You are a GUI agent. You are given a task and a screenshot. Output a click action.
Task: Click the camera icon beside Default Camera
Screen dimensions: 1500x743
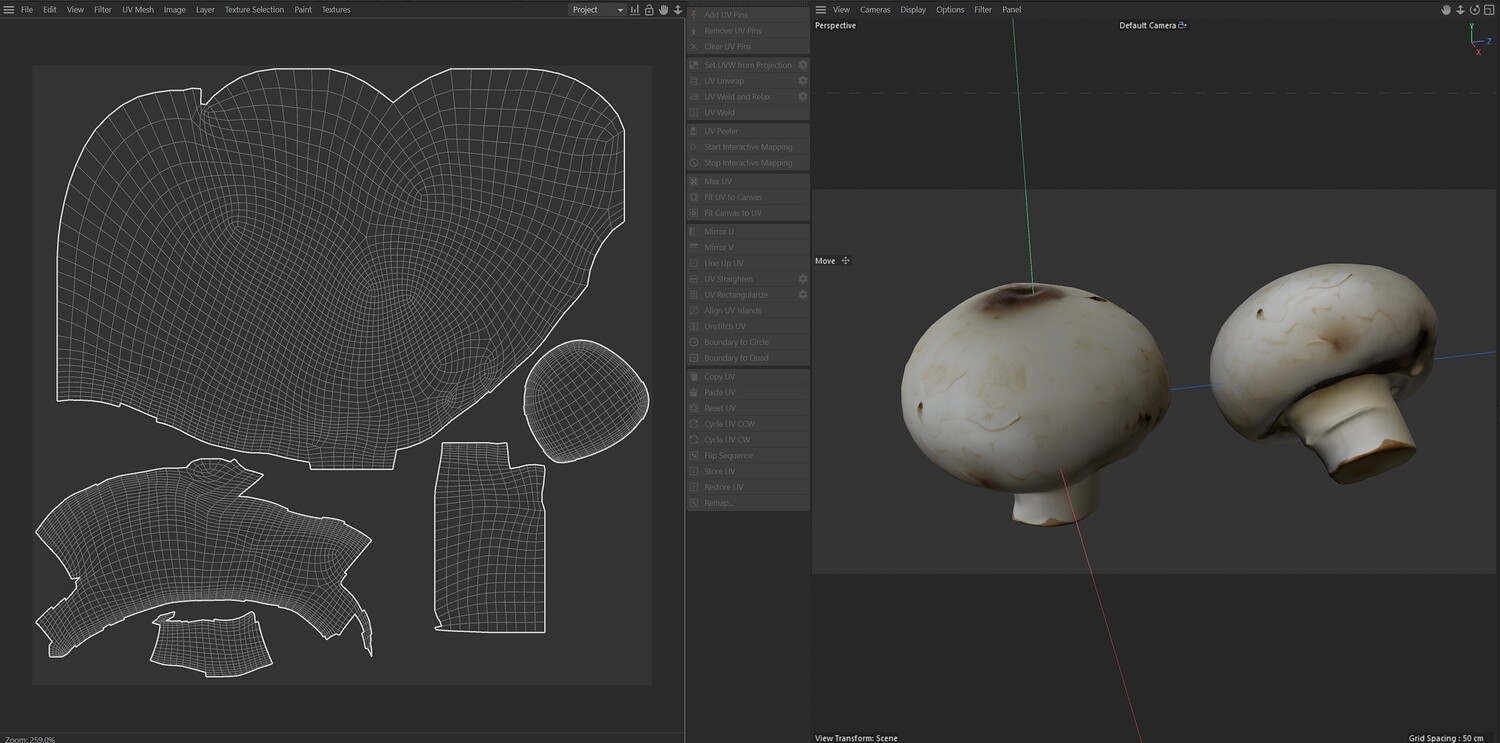tap(1182, 25)
